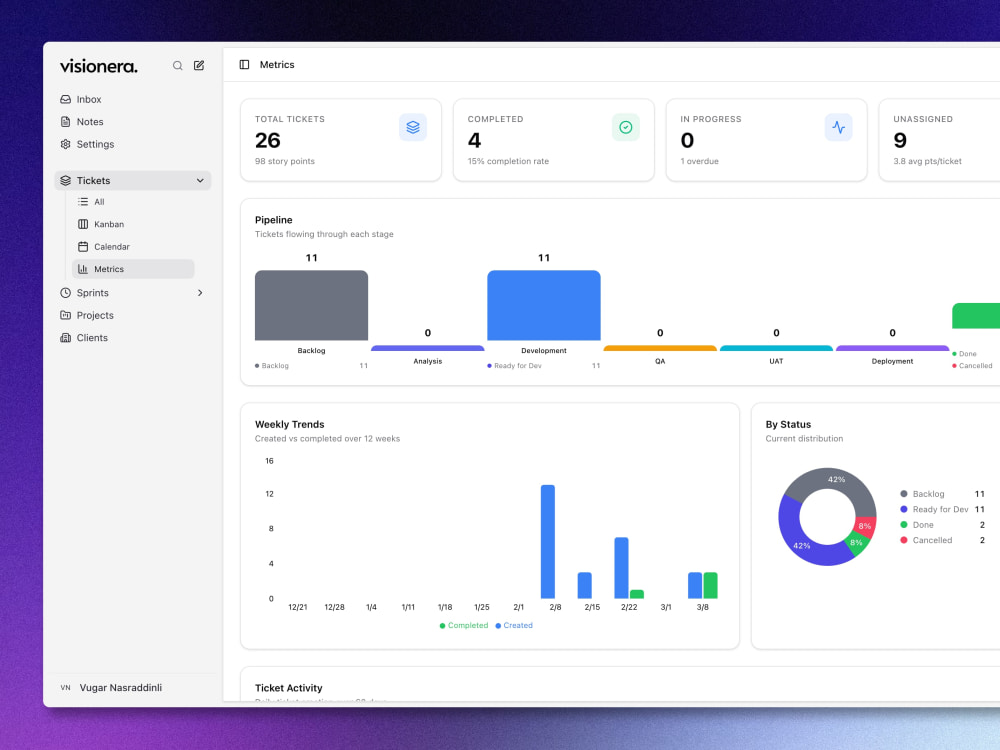The image size is (1000, 750).
Task: Toggle the sidebar panel icon beside Metrics
Action: click(x=244, y=64)
